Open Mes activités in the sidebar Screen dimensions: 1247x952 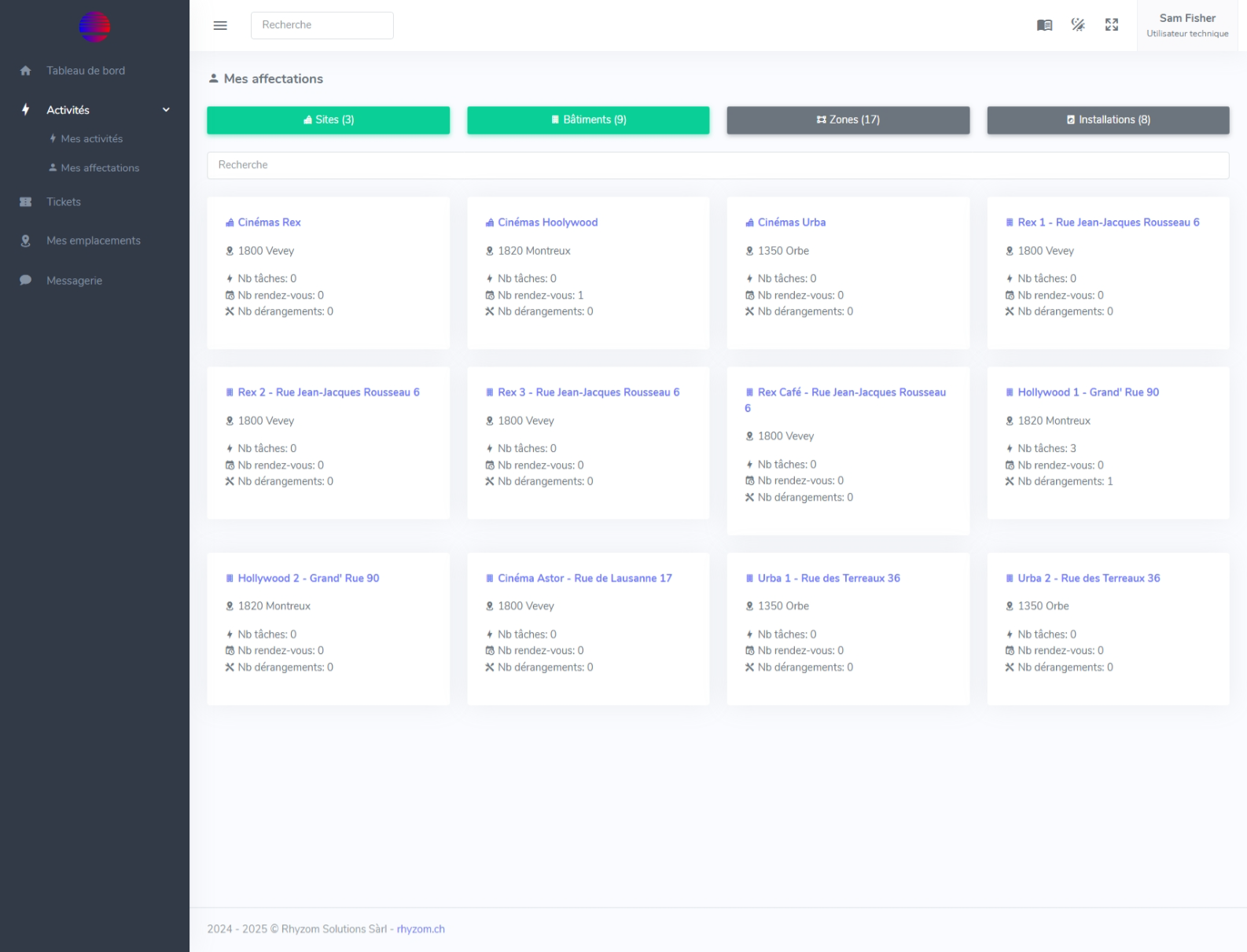pyautogui.click(x=91, y=139)
